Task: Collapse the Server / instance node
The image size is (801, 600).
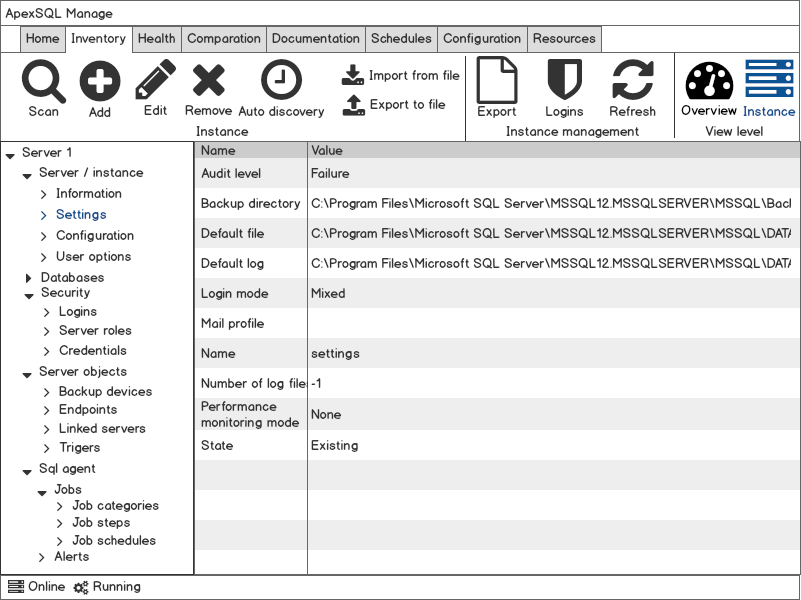Action: click(x=27, y=176)
